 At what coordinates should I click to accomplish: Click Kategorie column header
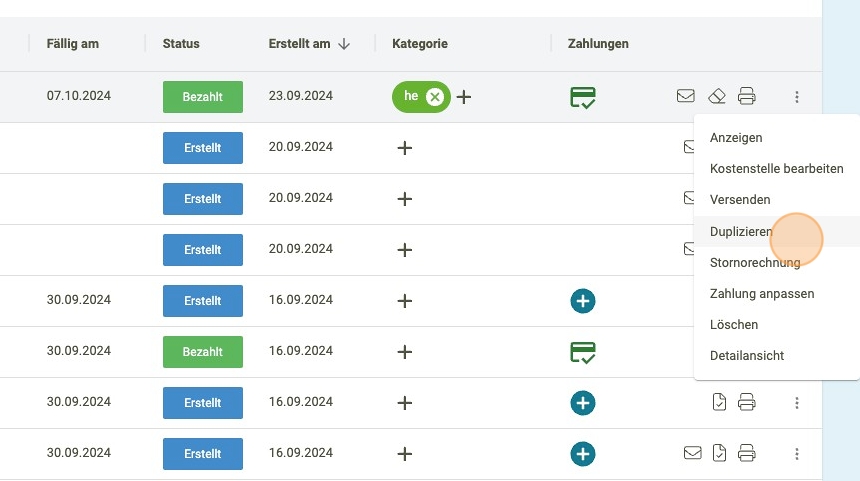[420, 44]
